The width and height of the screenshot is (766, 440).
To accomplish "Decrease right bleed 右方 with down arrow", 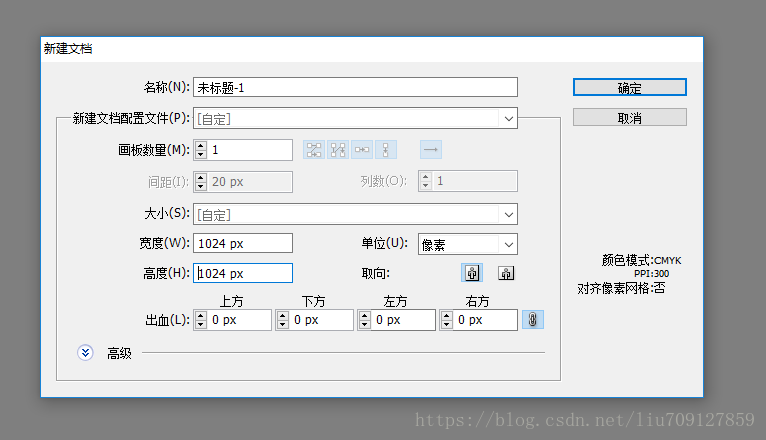I will point(447,324).
